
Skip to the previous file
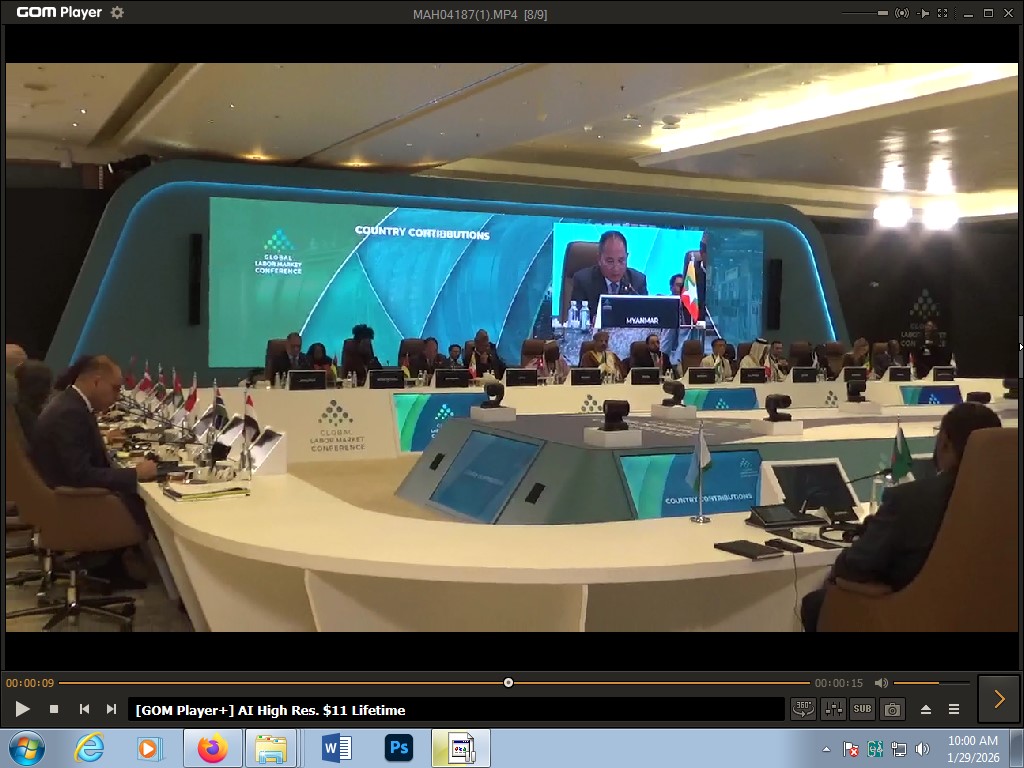click(84, 709)
